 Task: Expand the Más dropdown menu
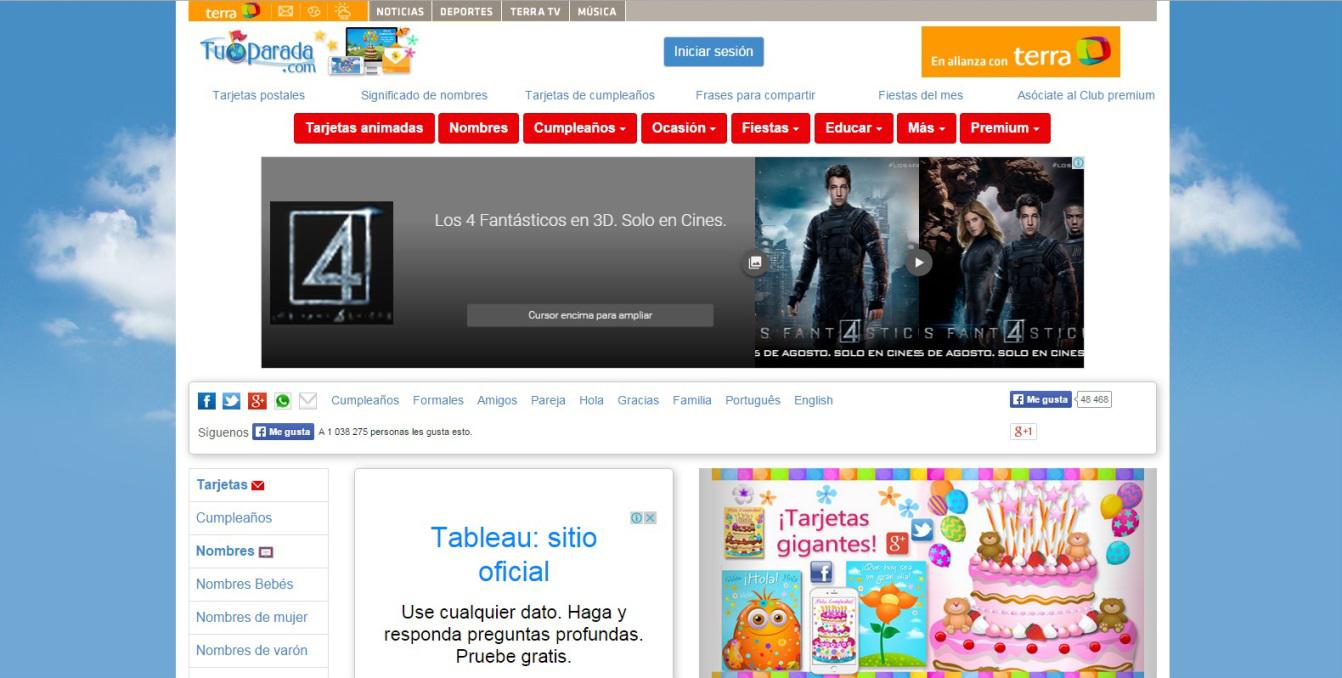coord(926,128)
